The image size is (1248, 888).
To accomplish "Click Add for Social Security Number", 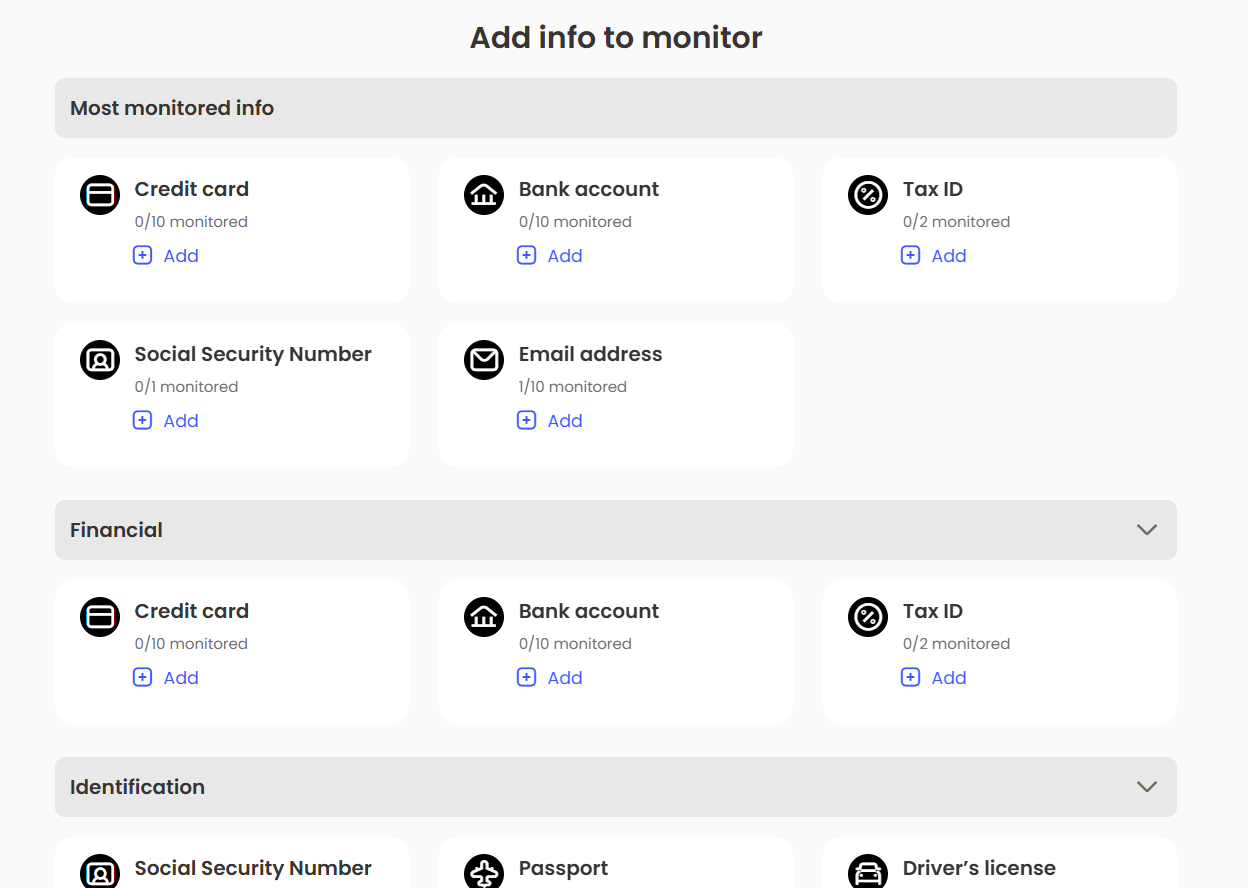I will (180, 421).
